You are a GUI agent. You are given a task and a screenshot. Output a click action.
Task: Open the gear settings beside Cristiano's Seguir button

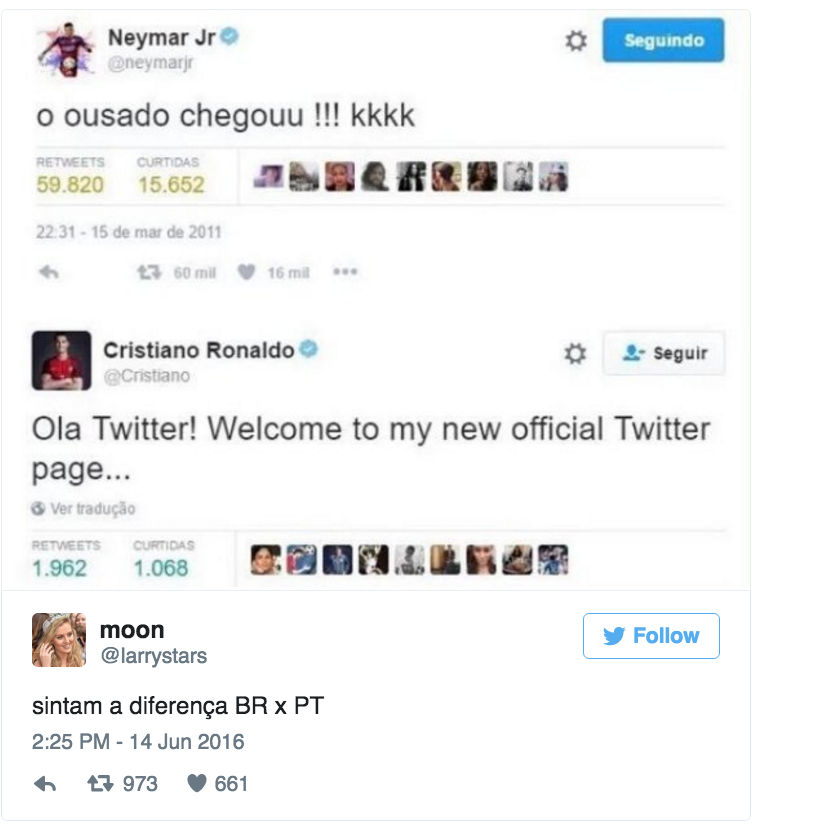(575, 353)
